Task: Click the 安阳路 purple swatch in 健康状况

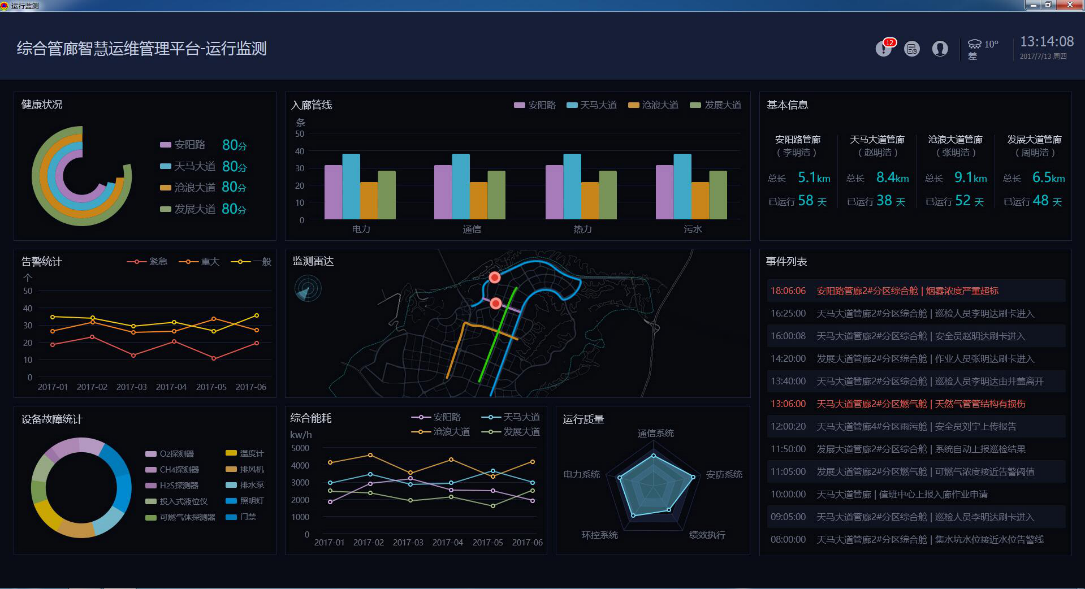Action: (165, 145)
